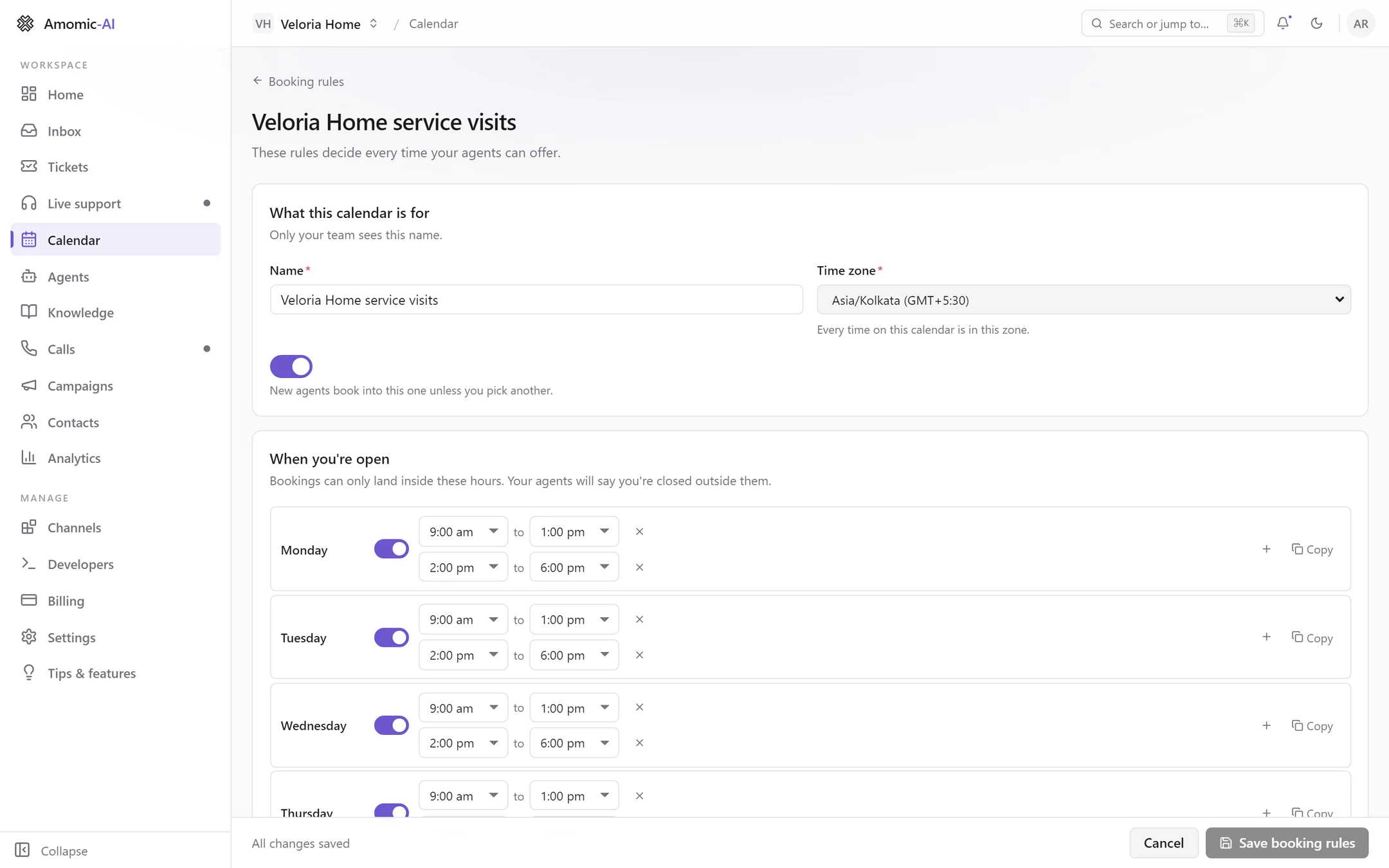
Task: Collapse the sidebar
Action: [51, 850]
